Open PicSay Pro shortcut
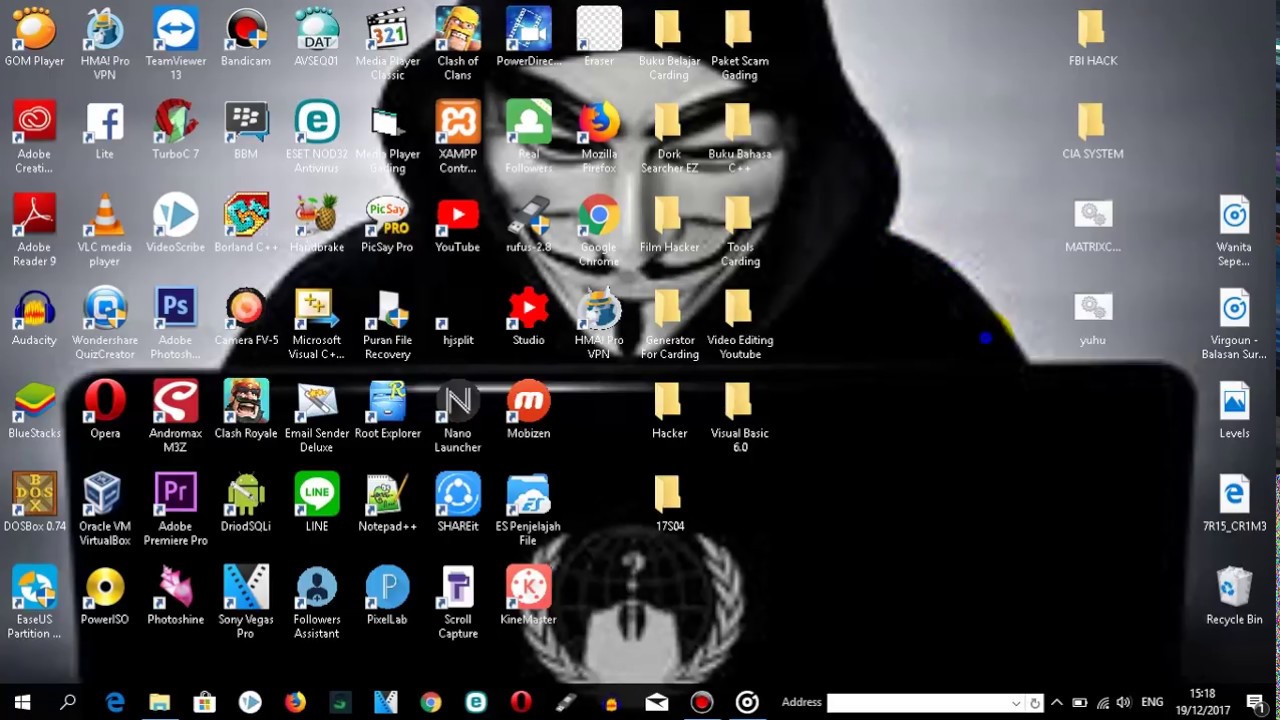 tap(387, 223)
